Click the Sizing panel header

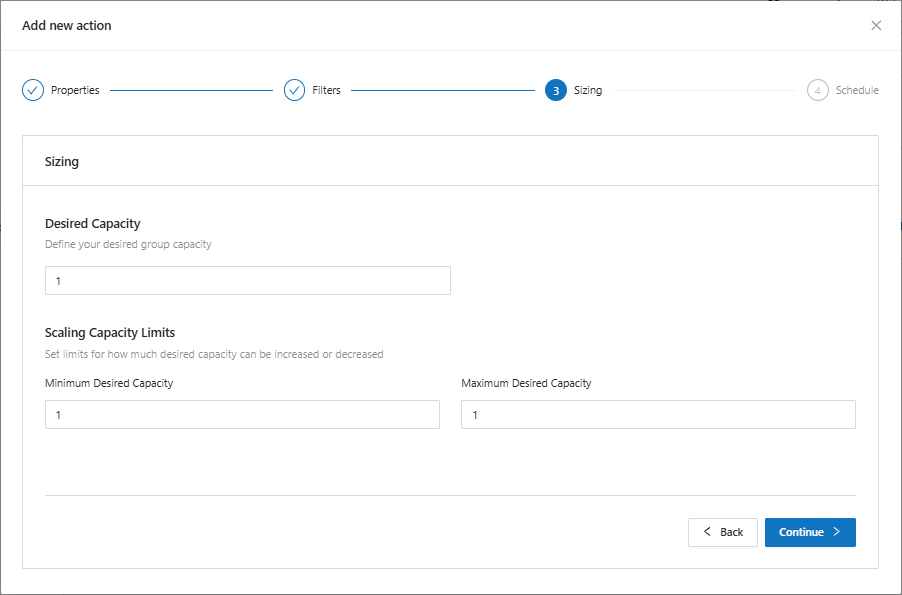pos(62,161)
